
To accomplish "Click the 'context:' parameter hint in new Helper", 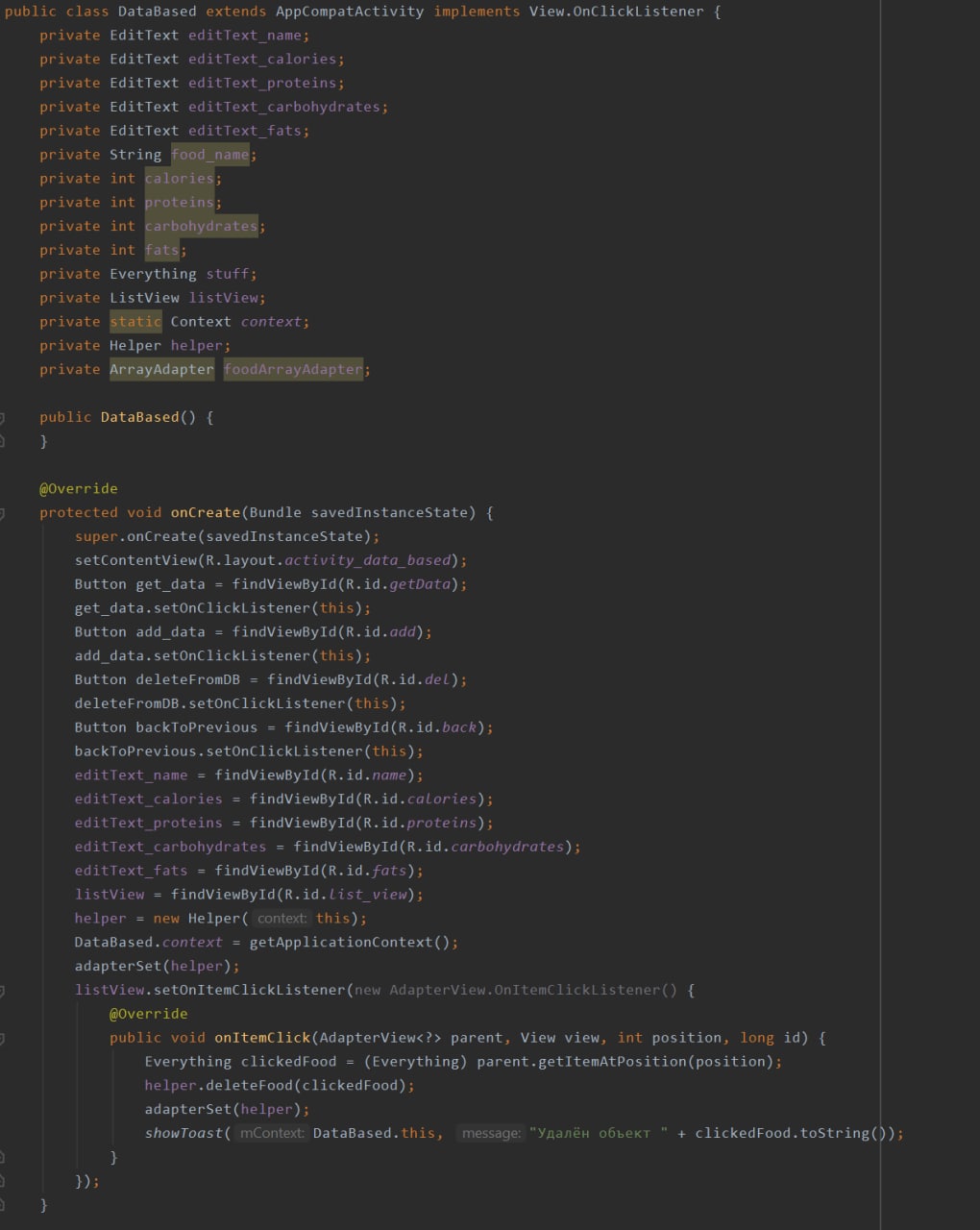I will pos(282,919).
